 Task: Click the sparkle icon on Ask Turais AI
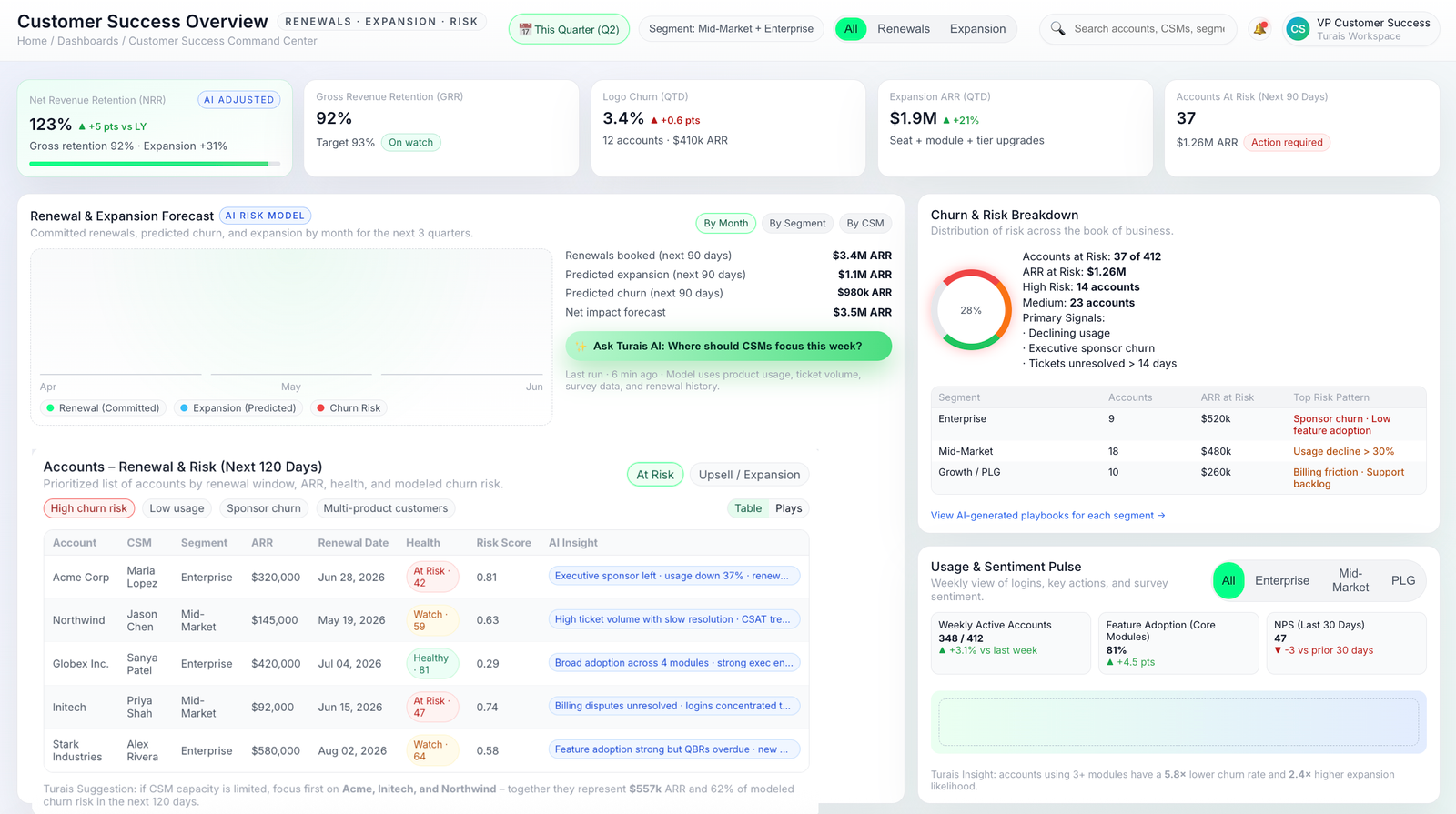tap(581, 347)
